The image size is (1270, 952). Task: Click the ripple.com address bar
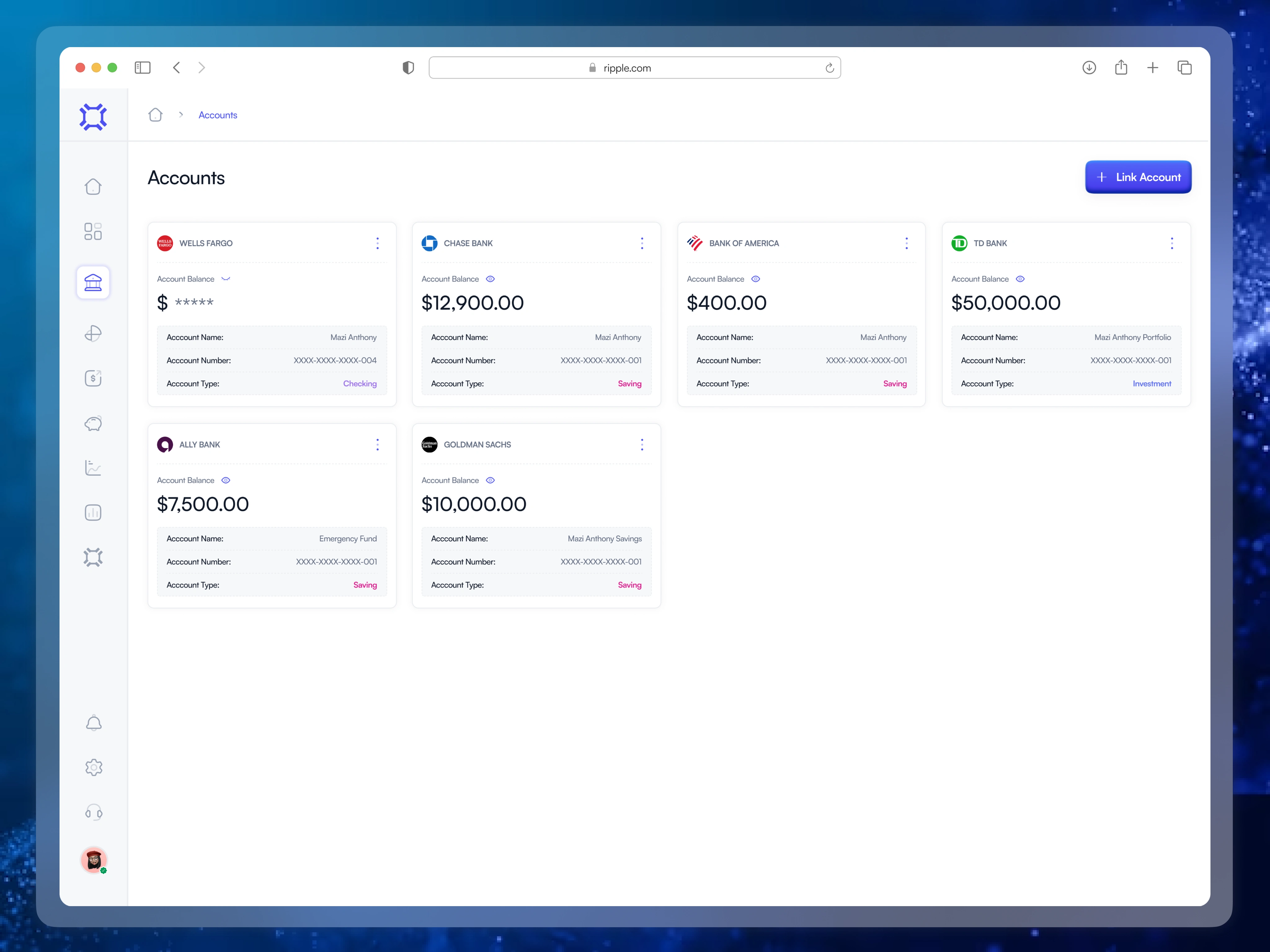click(634, 68)
